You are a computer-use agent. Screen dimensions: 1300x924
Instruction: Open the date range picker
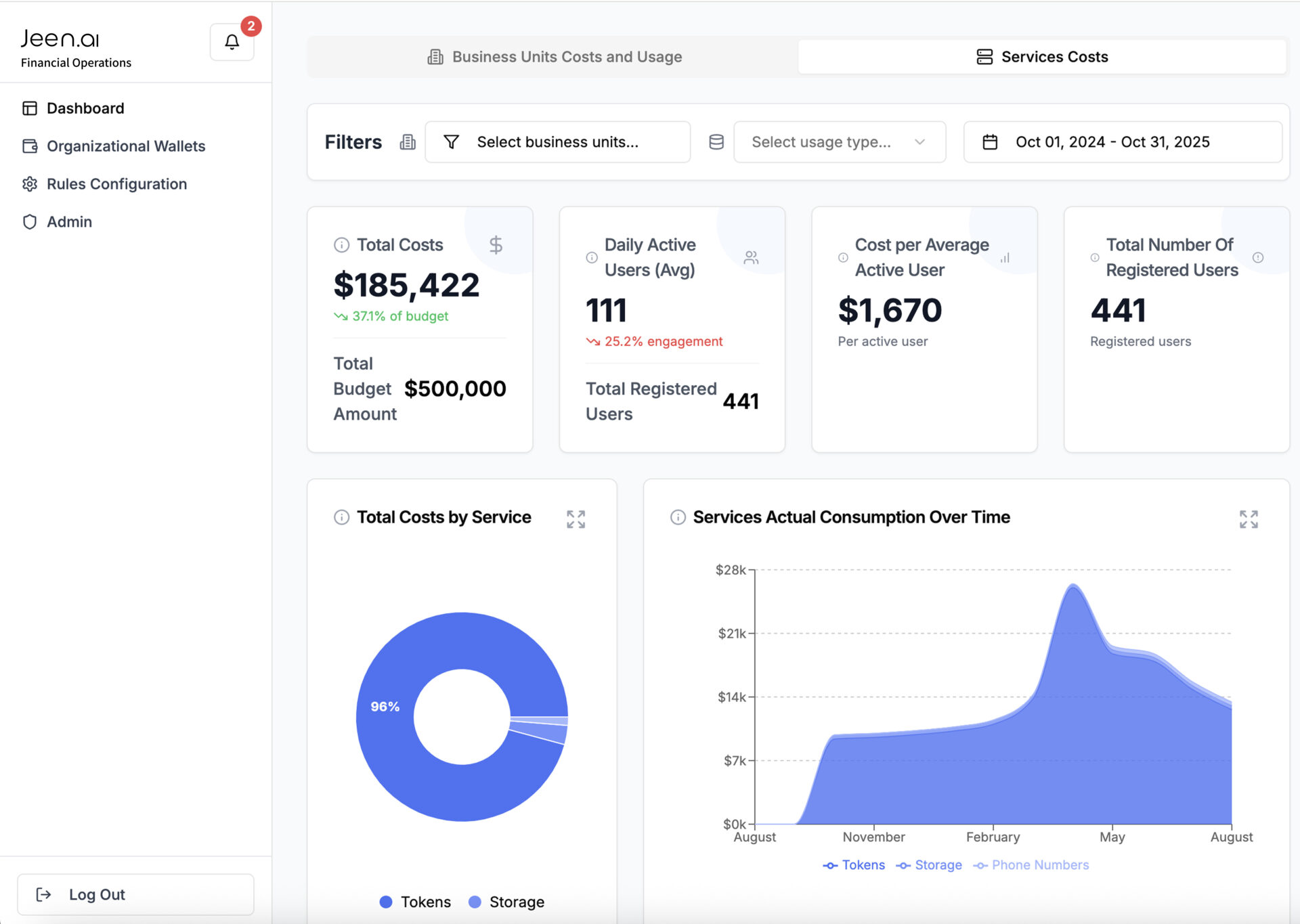(1122, 142)
